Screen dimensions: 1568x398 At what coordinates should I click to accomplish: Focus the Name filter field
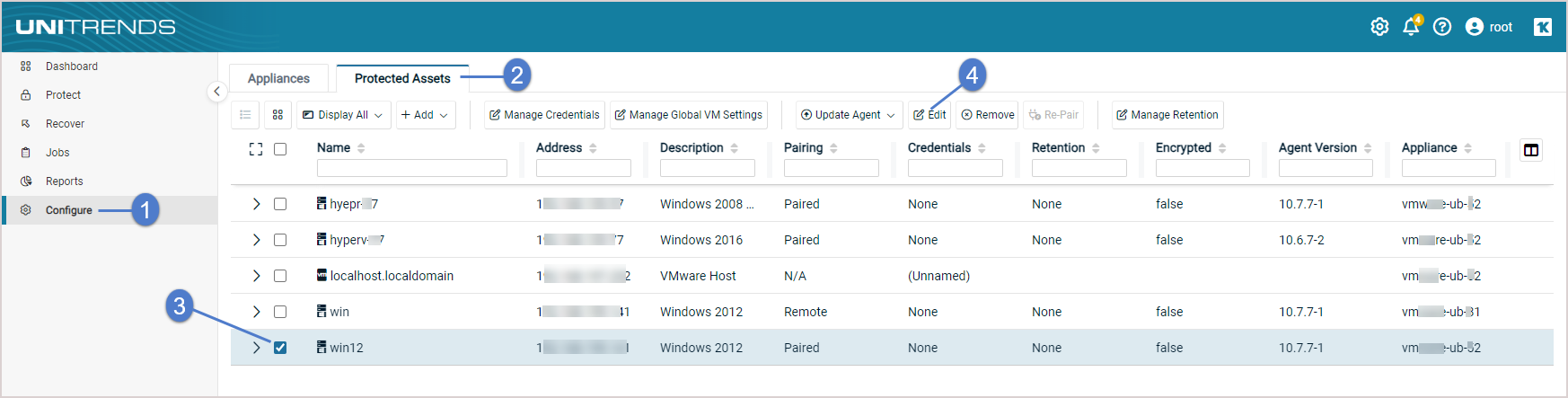tap(411, 168)
